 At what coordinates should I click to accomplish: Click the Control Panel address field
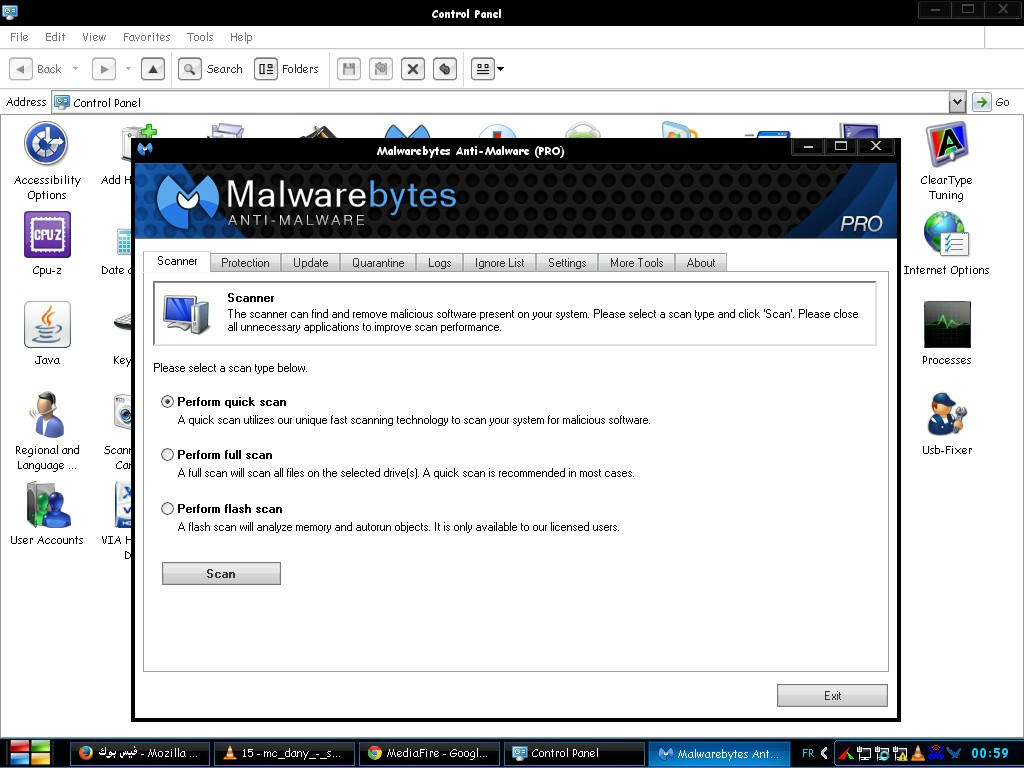(500, 102)
